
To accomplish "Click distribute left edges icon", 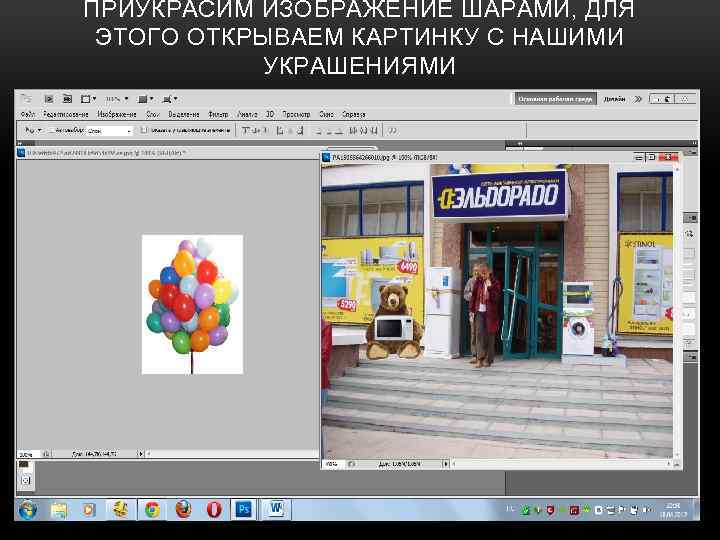I will pyautogui.click(x=353, y=131).
